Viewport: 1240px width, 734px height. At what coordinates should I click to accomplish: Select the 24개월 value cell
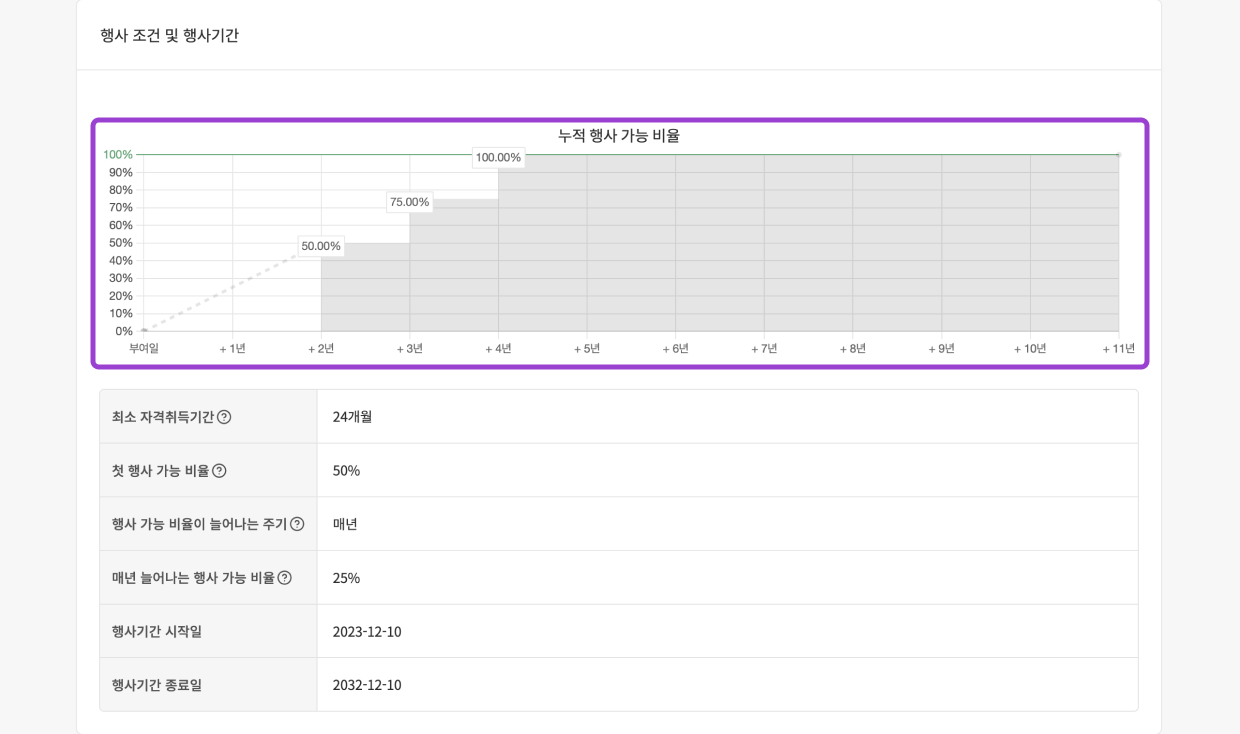click(x=351, y=416)
